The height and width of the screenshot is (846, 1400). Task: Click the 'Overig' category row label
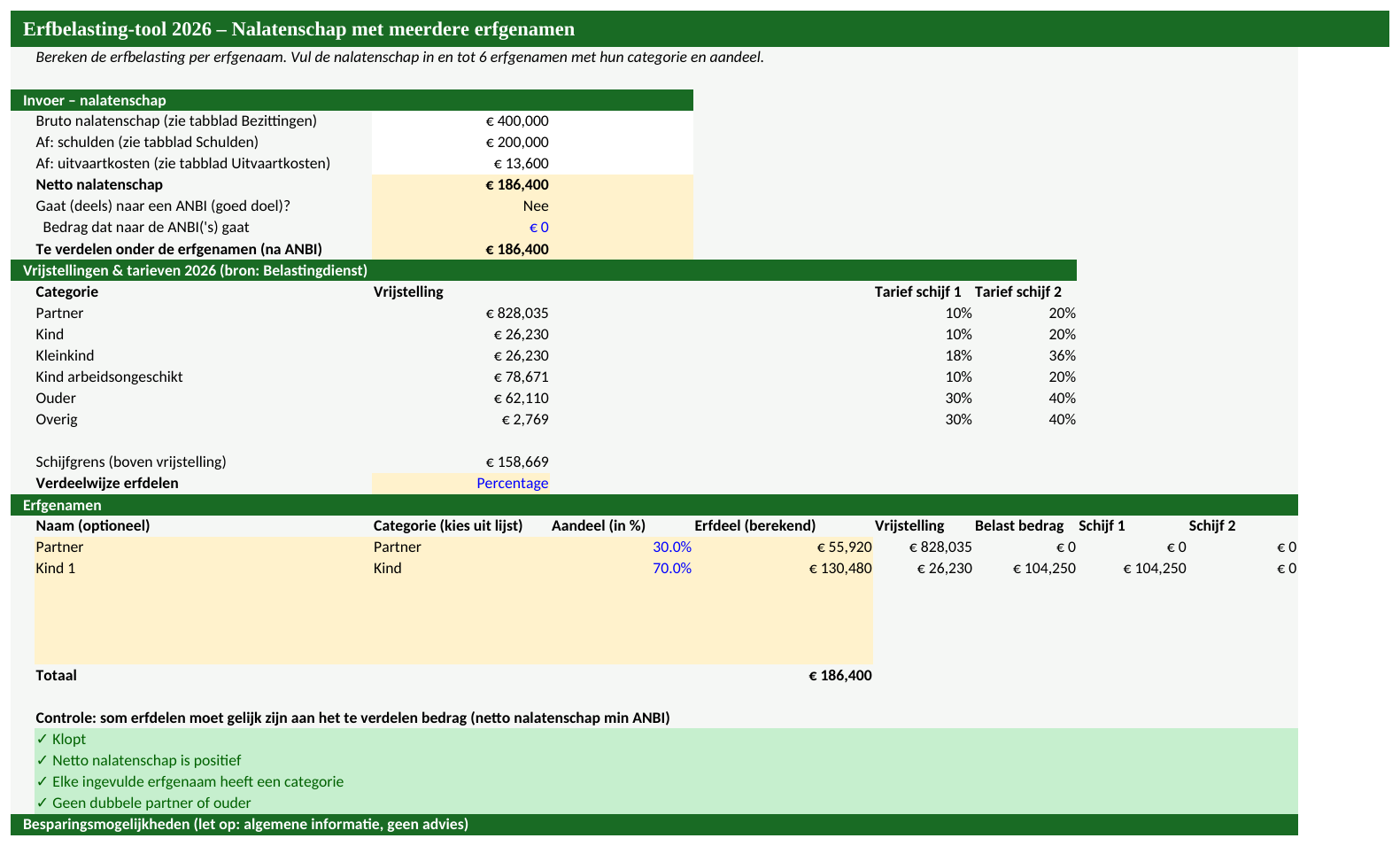tap(57, 420)
